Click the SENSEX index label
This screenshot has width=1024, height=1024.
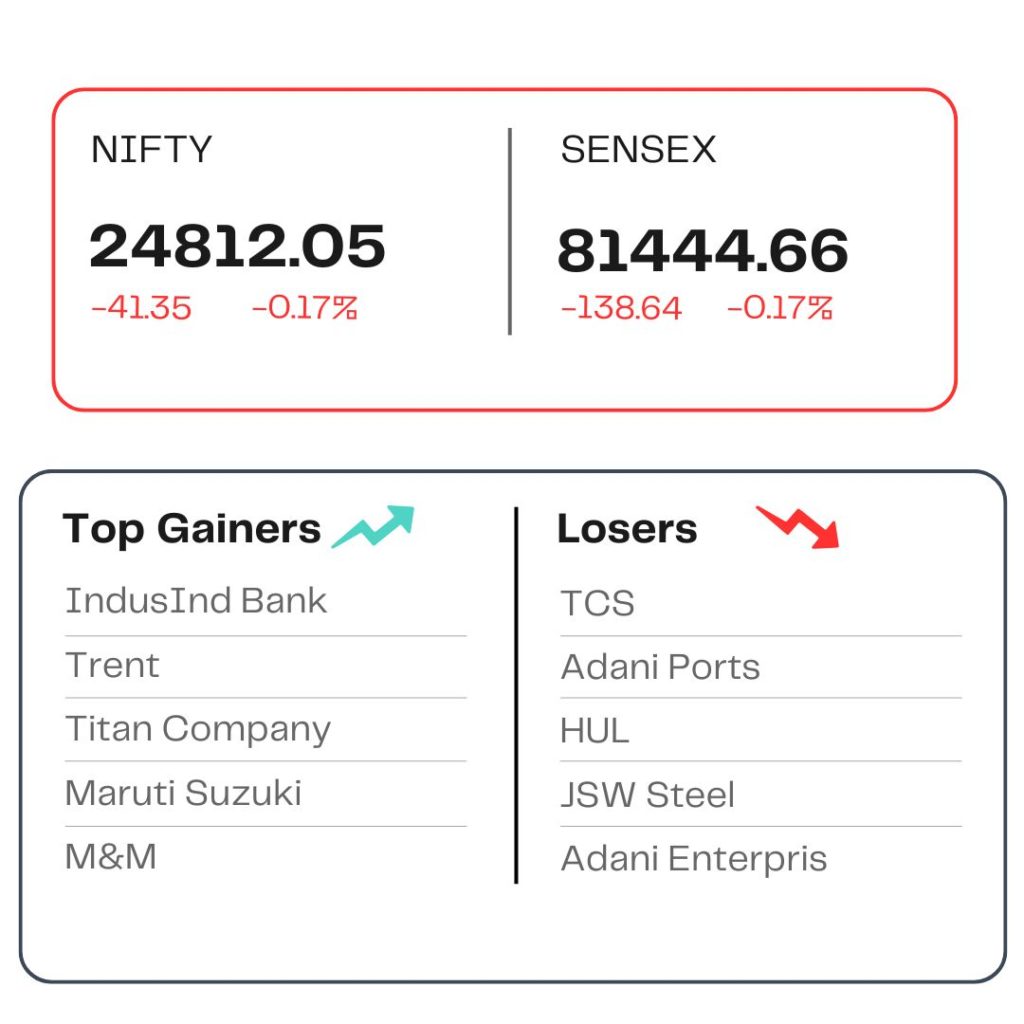[x=639, y=150]
